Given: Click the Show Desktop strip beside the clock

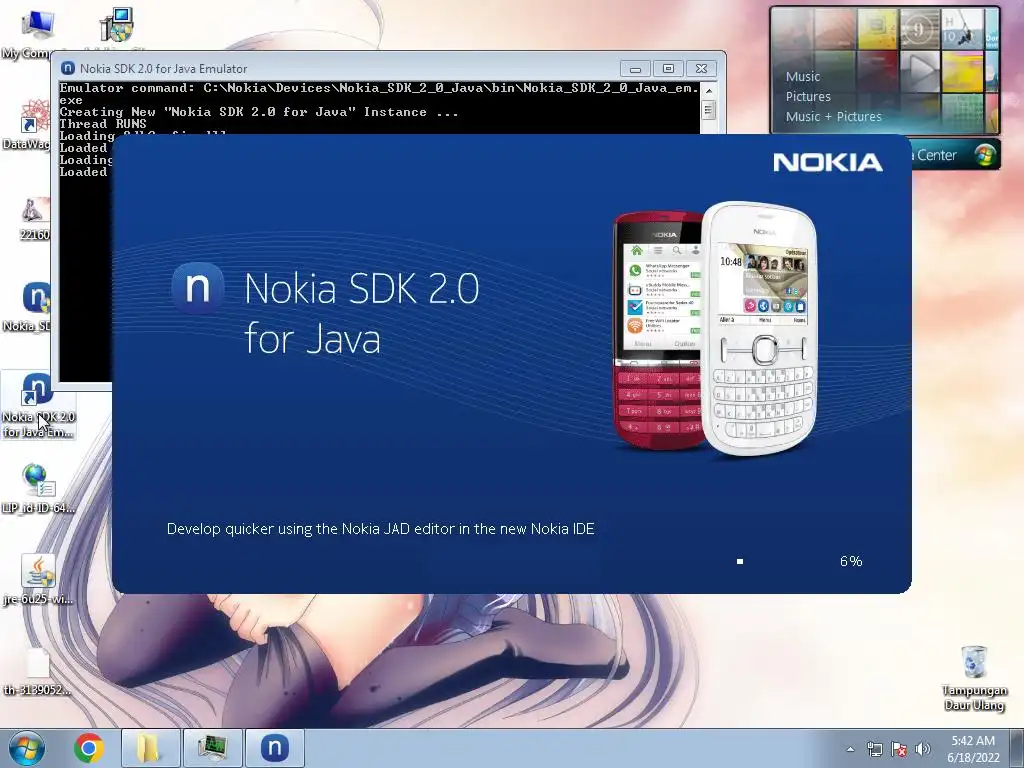Looking at the screenshot, I should click(1017, 748).
